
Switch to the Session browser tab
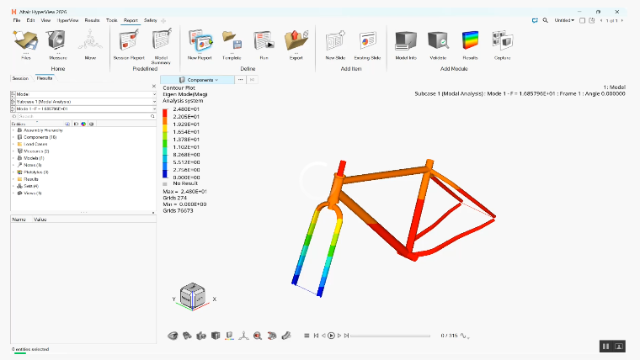coord(20,78)
